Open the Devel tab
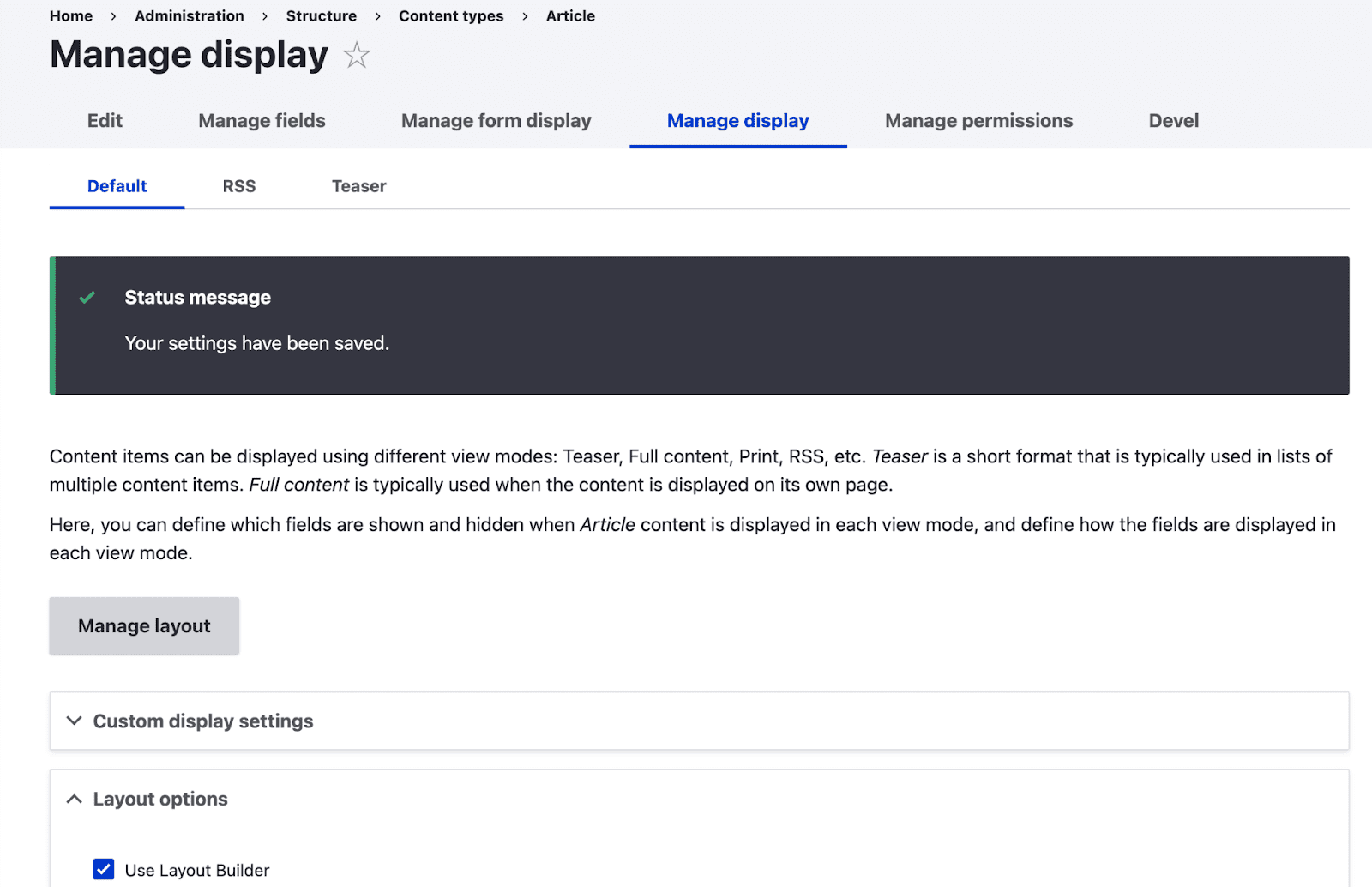Image resolution: width=1372 pixels, height=887 pixels. (1173, 121)
